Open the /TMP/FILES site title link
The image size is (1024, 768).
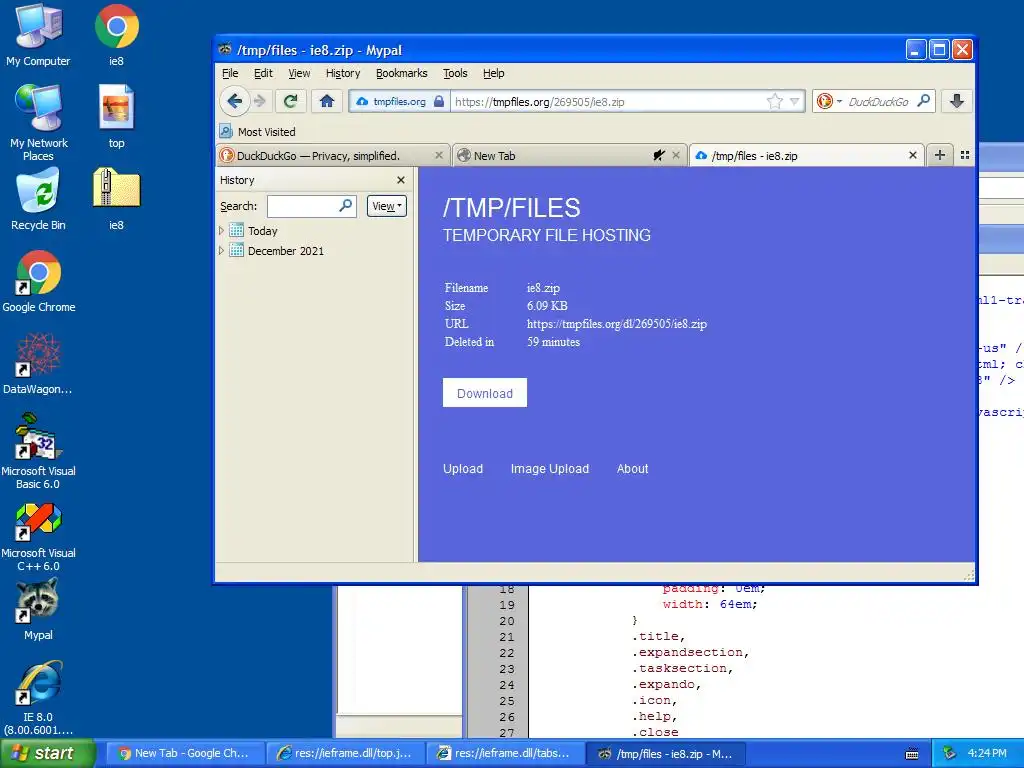(x=511, y=208)
